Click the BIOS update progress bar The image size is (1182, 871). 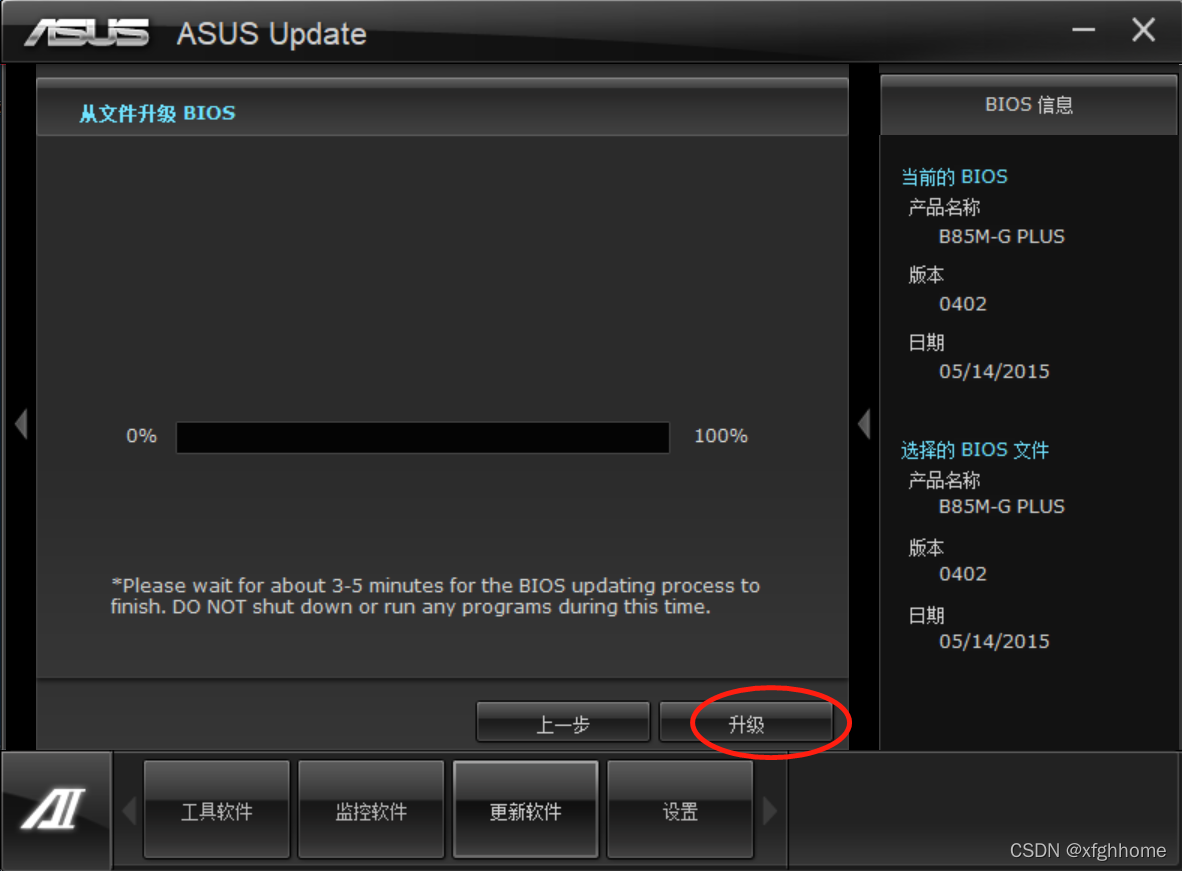[x=423, y=437]
